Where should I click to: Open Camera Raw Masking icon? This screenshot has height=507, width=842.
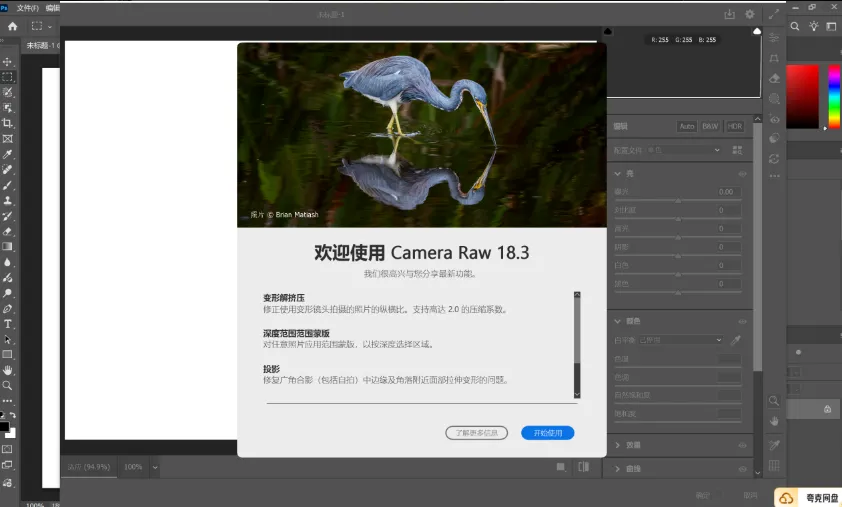coord(774,99)
